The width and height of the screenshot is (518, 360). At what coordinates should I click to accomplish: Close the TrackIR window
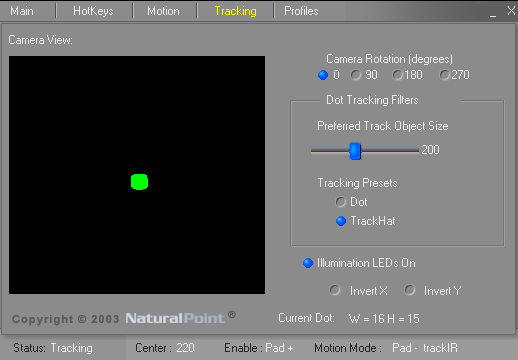(x=511, y=11)
